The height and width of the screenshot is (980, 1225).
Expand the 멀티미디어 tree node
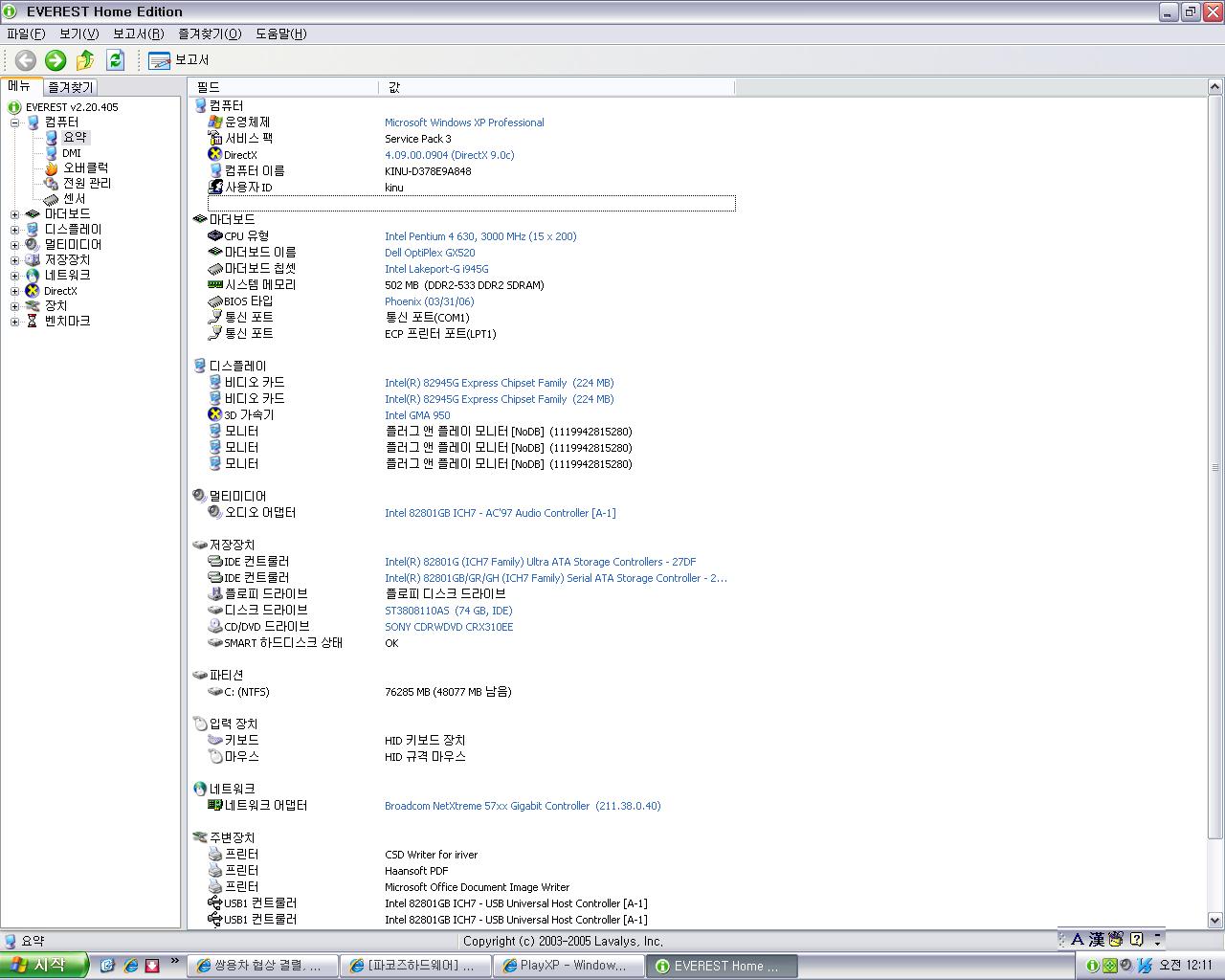(14, 245)
